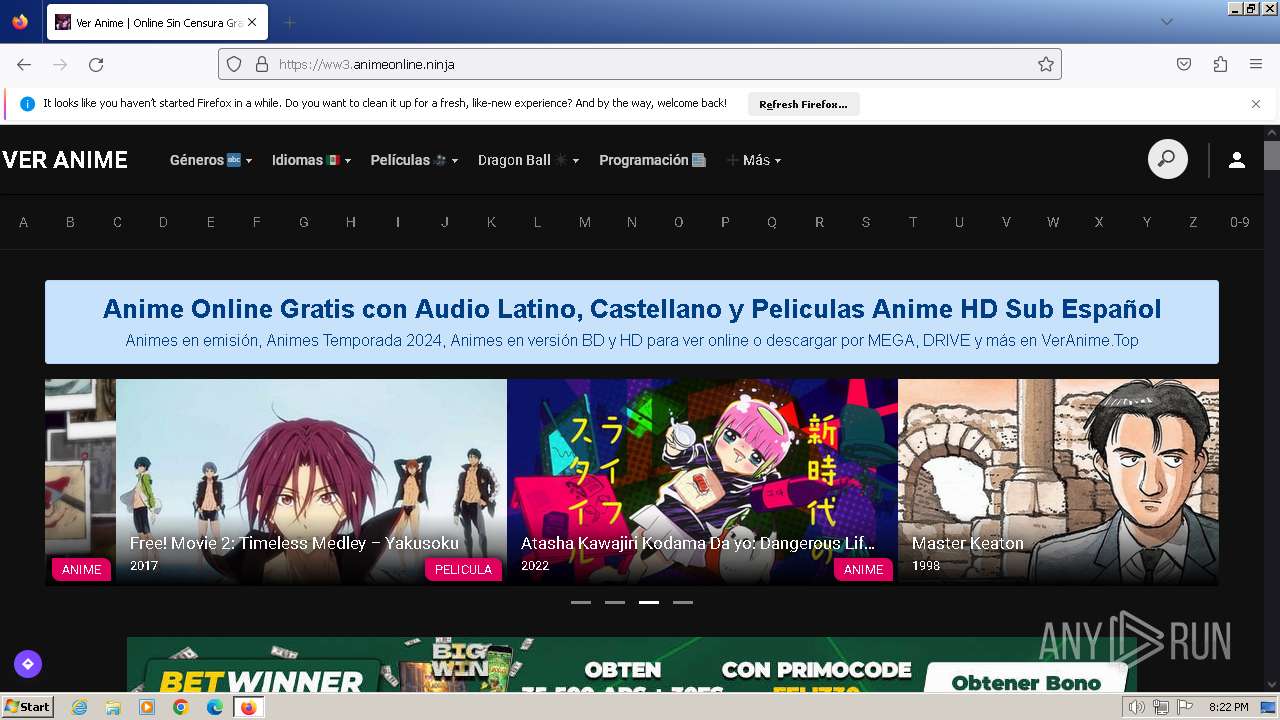Select letter M in alphabet index
Image resolution: width=1280 pixels, height=720 pixels.
pos(585,222)
